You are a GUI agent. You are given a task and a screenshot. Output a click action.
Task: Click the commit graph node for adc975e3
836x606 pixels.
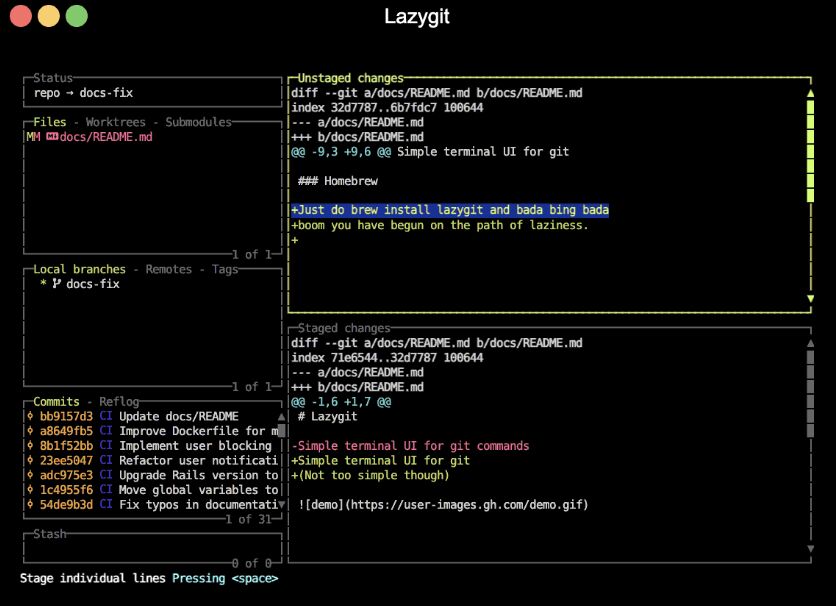click(30, 475)
